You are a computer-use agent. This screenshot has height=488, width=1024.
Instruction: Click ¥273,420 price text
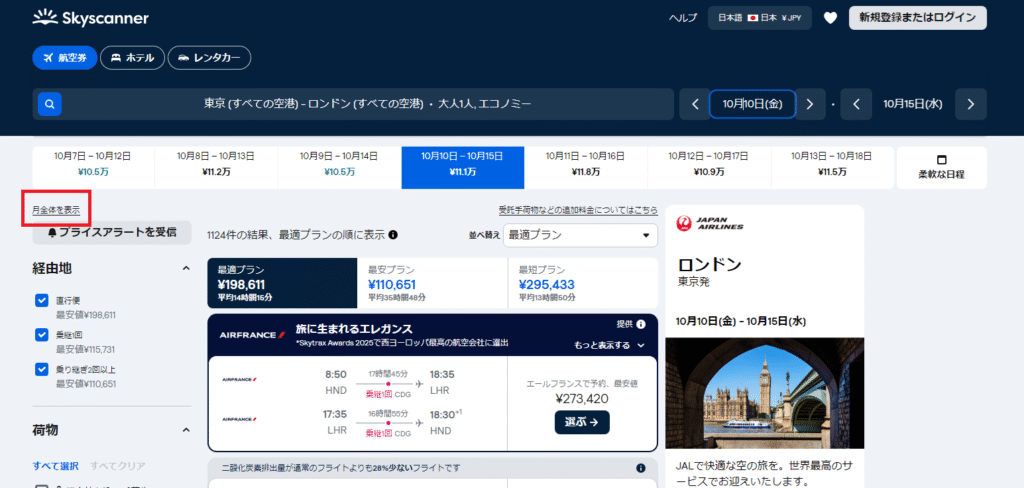pos(582,399)
